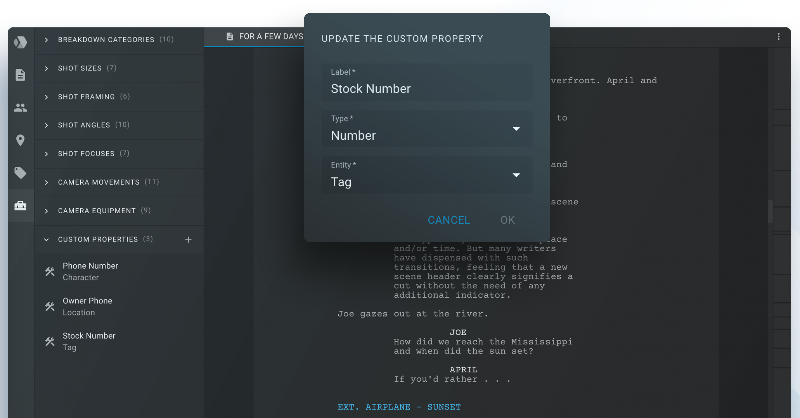Click the tools icon beside Owner Phone
The height and width of the screenshot is (418, 800).
(49, 306)
